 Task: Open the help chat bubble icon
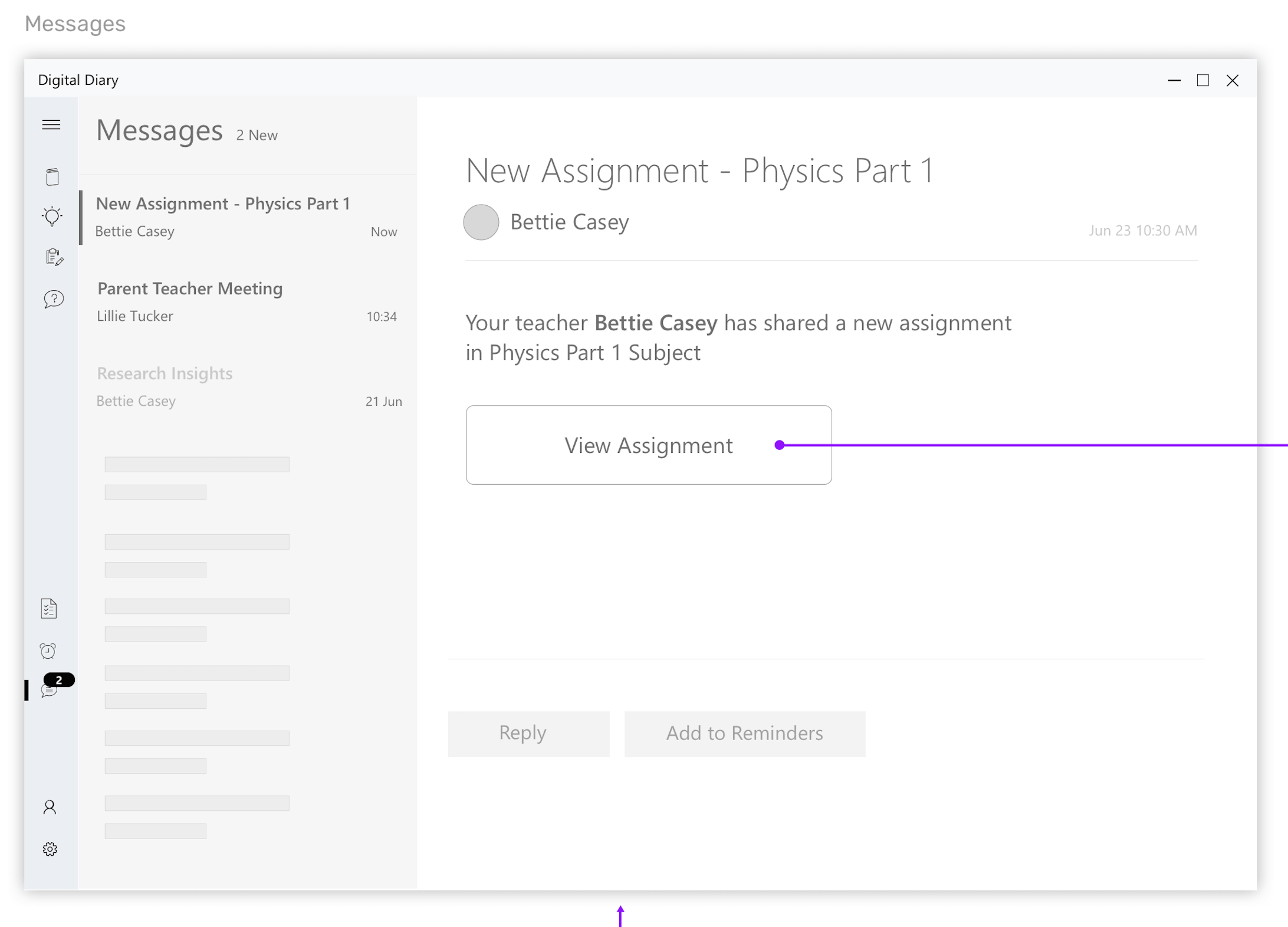pyautogui.click(x=53, y=299)
